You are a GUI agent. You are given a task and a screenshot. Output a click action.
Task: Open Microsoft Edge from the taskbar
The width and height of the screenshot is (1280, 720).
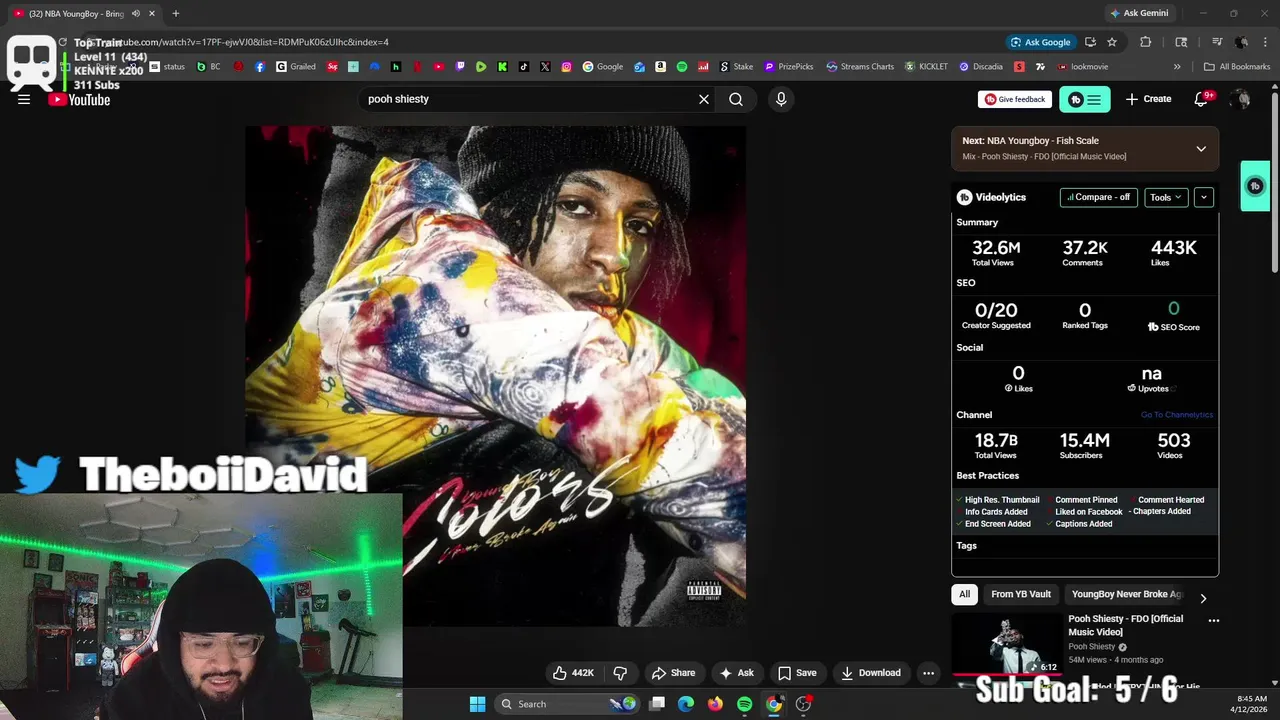[x=686, y=704]
